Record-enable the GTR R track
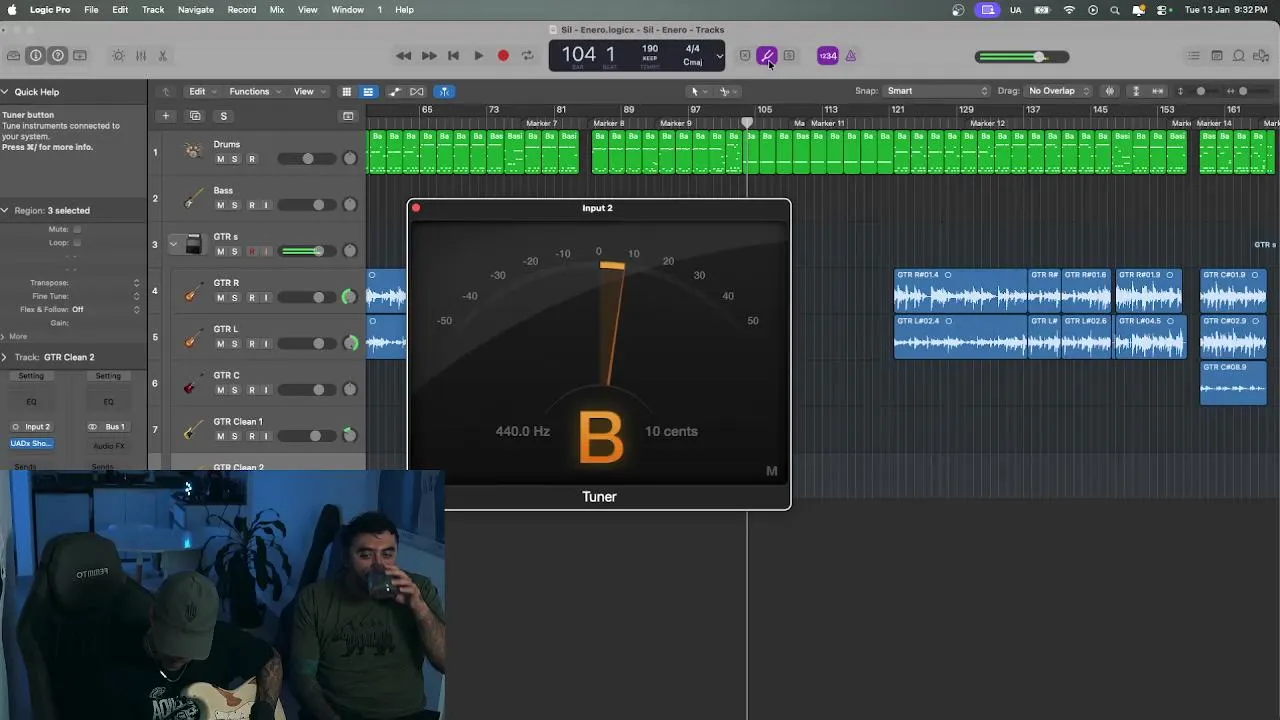The image size is (1280, 720). [x=252, y=297]
